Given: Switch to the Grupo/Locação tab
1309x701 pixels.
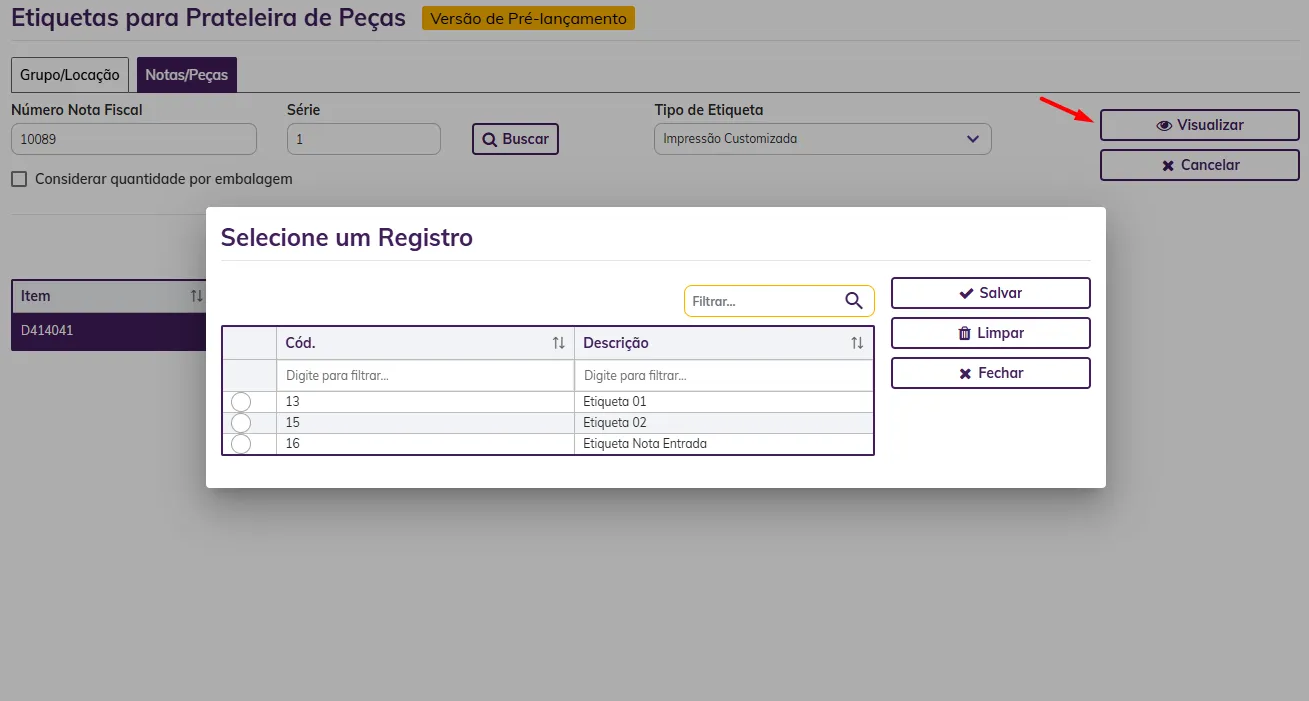Looking at the screenshot, I should click(70, 75).
